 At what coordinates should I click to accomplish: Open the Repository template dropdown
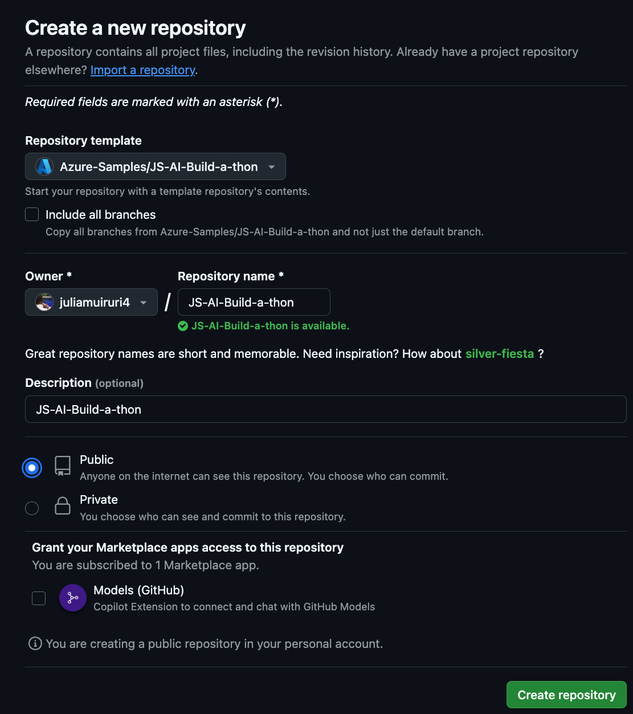tap(156, 167)
